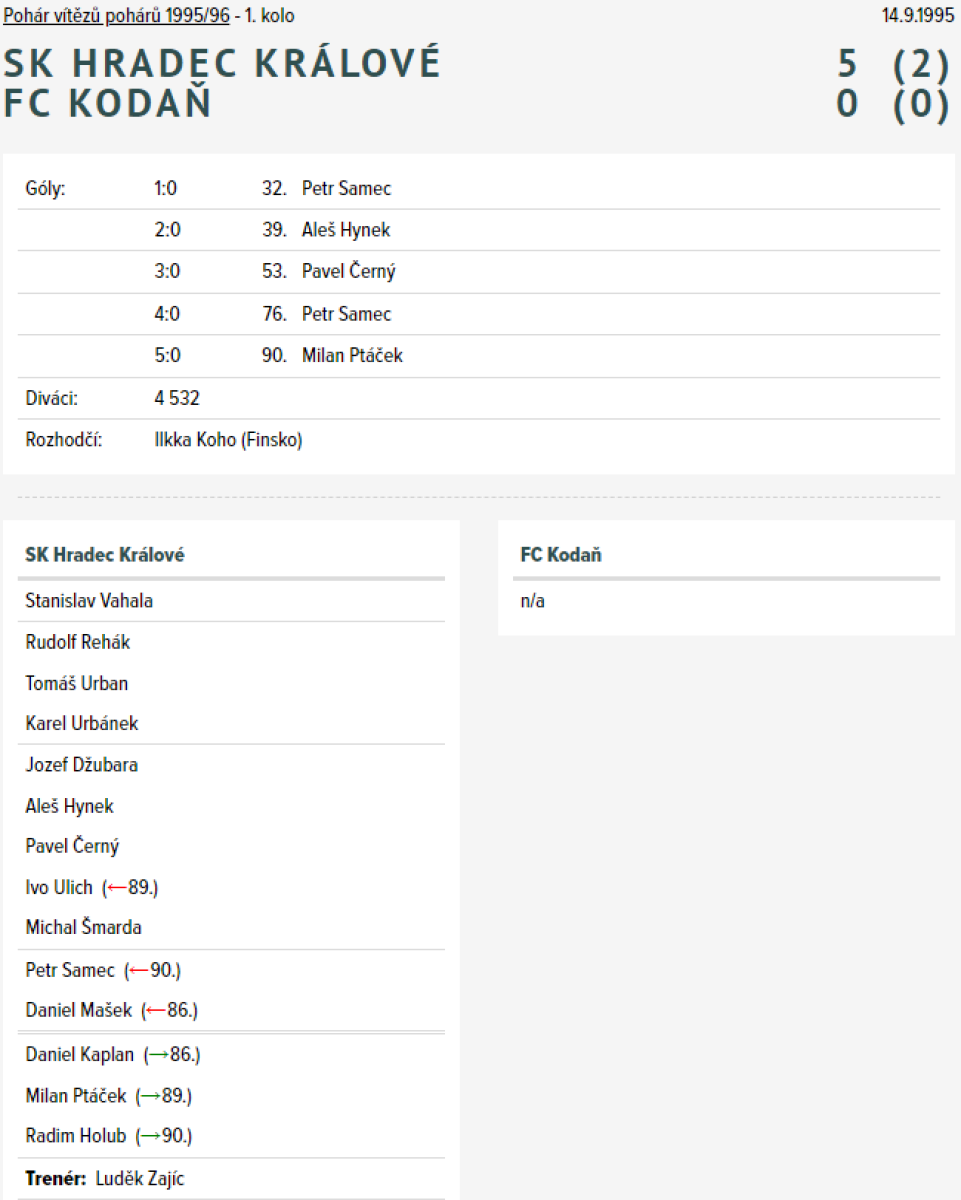Click Michal Šmarda in the lineup
Screen dimensions: 961x1200
pyautogui.click(x=83, y=927)
